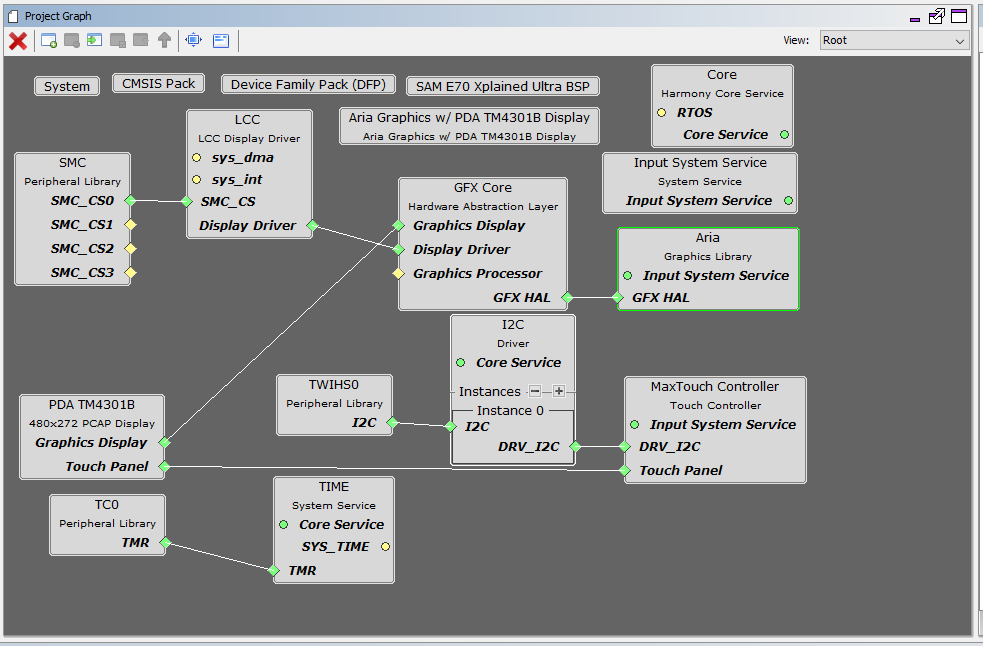Click the green circle after Core Service in Core

click(x=784, y=134)
